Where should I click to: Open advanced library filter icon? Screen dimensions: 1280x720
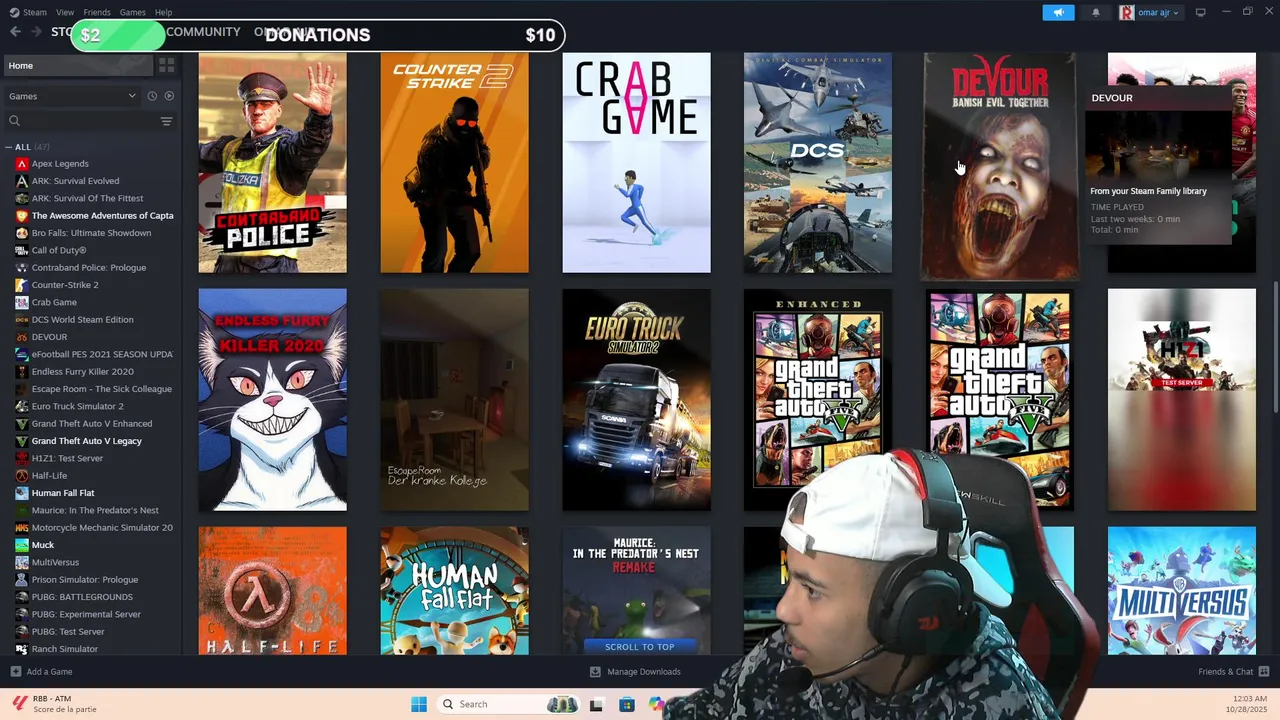pyautogui.click(x=166, y=121)
